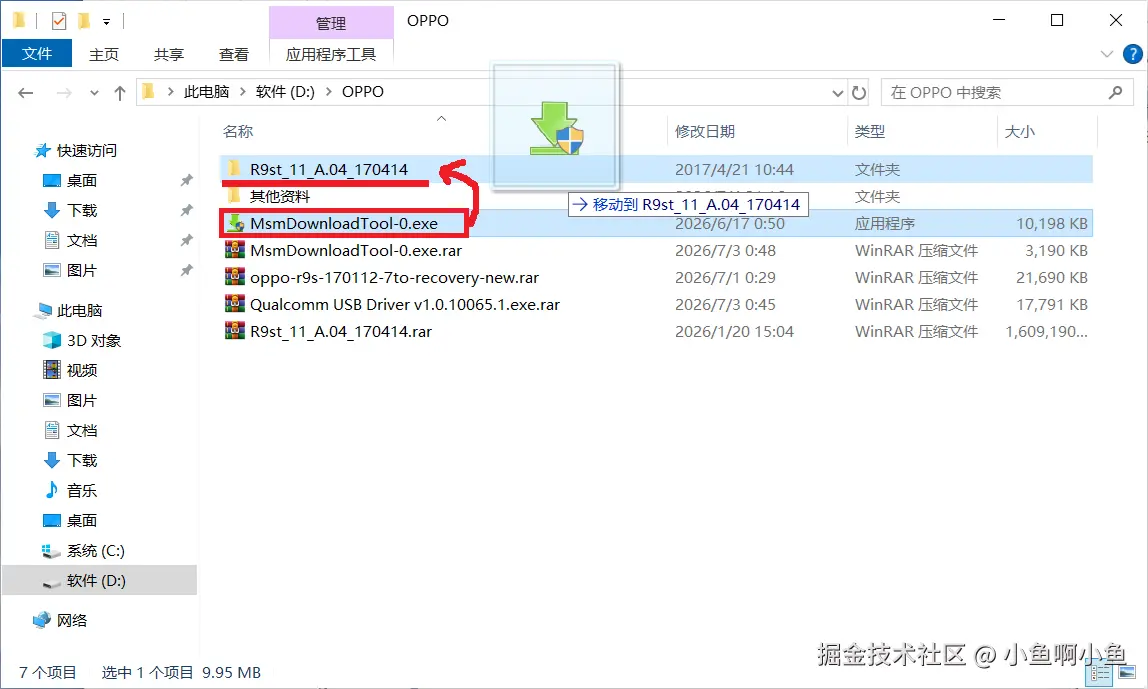The image size is (1148, 689).
Task: Select MsmDownloadTool-0.exe.rar archive icon
Action: tap(234, 250)
